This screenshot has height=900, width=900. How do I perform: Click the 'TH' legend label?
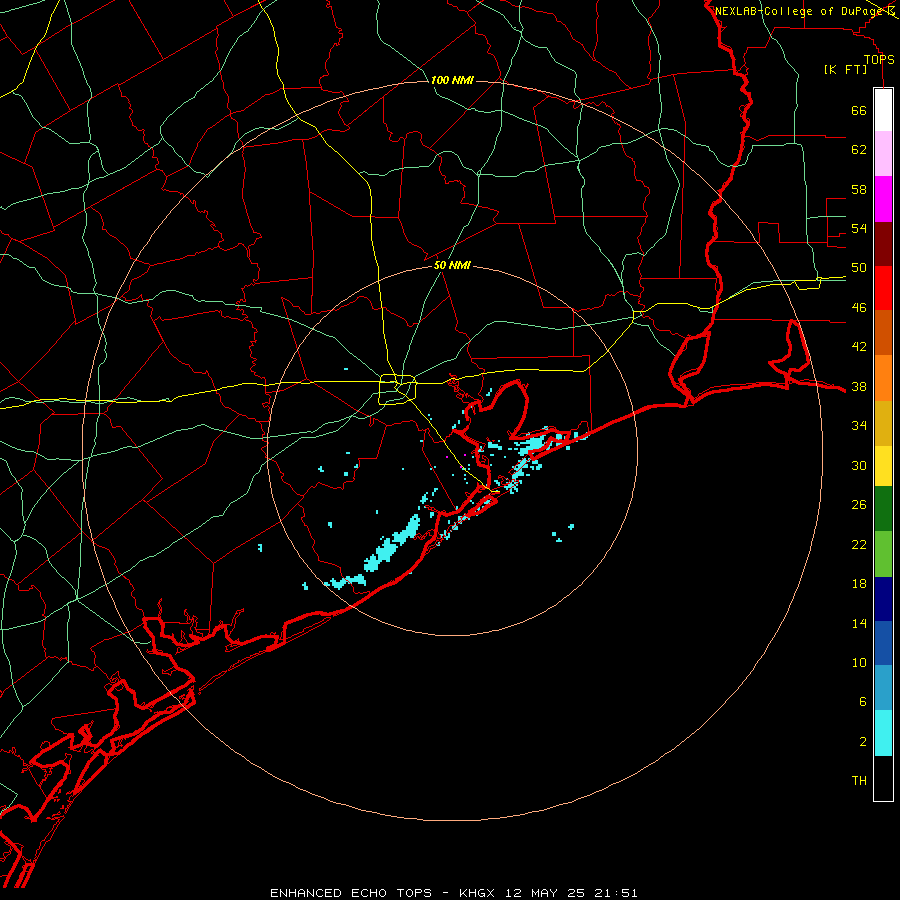click(859, 781)
